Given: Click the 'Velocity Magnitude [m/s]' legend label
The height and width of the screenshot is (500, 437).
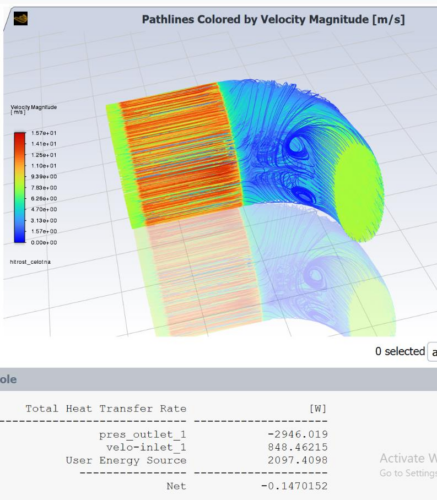Looking at the screenshot, I should click(x=33, y=109).
